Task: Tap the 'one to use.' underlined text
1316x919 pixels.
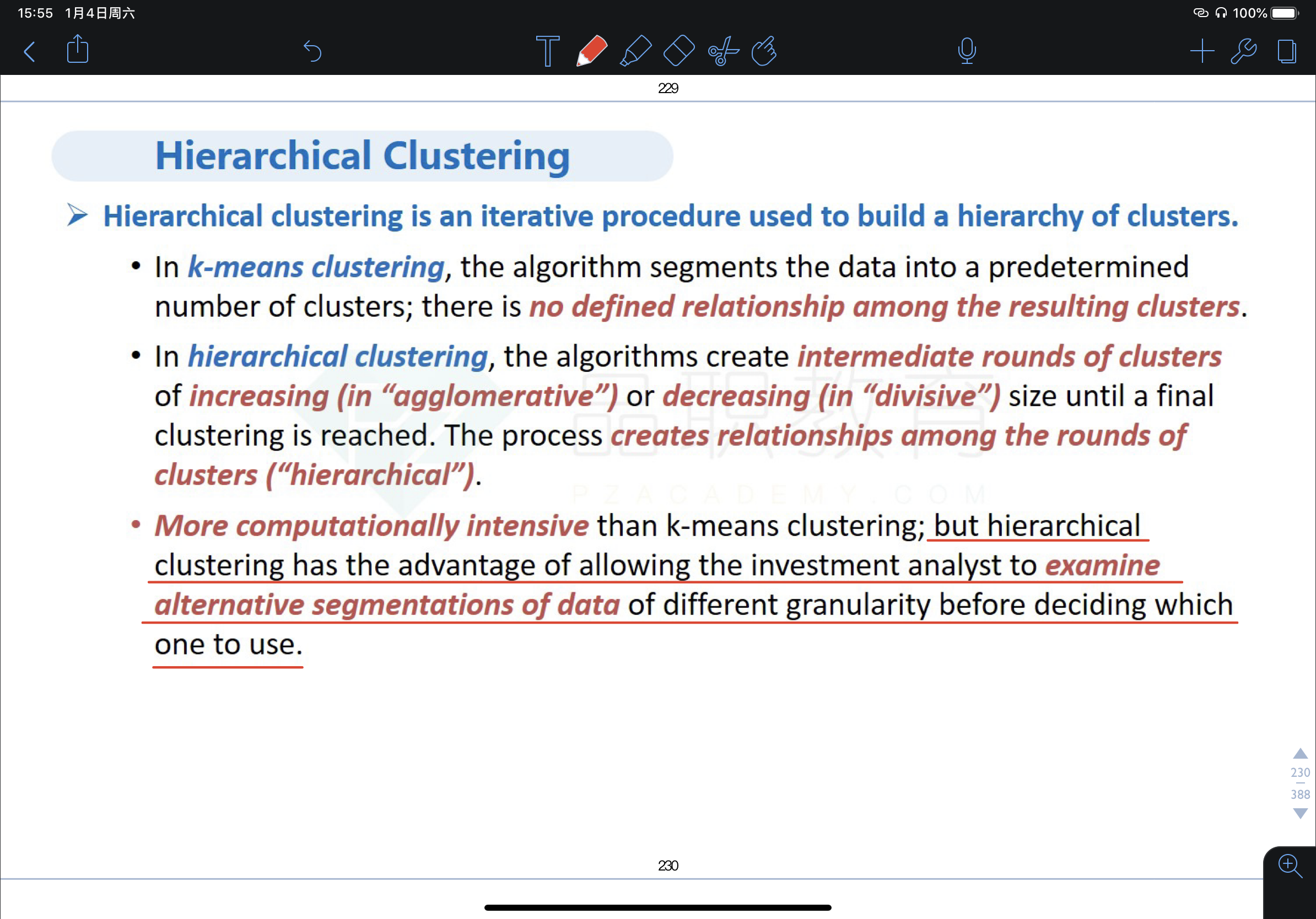Action: pos(228,645)
